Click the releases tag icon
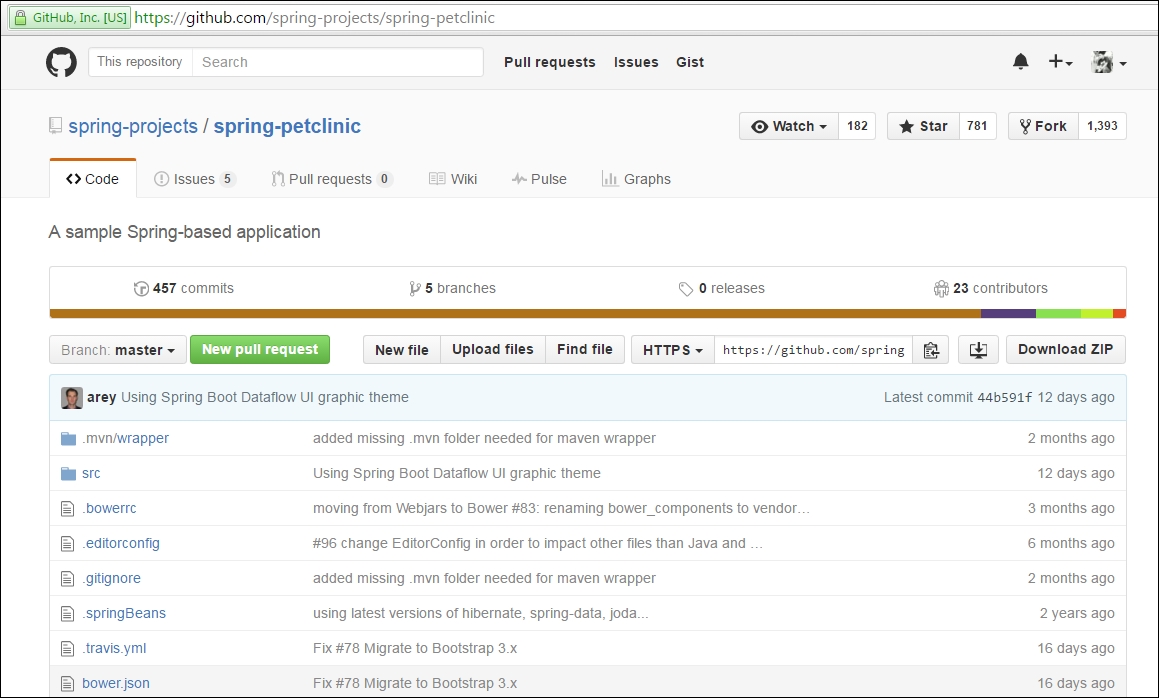Screen dimensions: 1159x698 686,288
